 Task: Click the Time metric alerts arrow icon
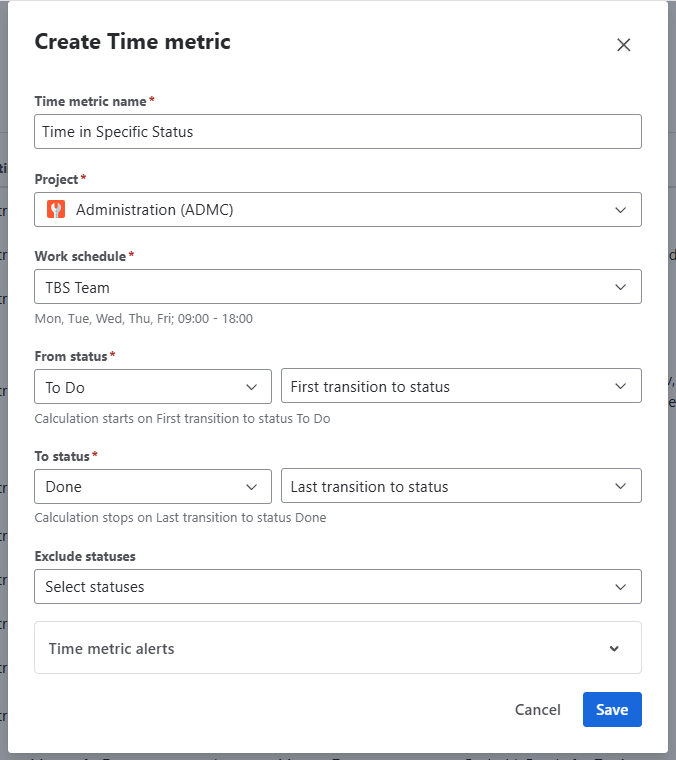pyautogui.click(x=614, y=649)
